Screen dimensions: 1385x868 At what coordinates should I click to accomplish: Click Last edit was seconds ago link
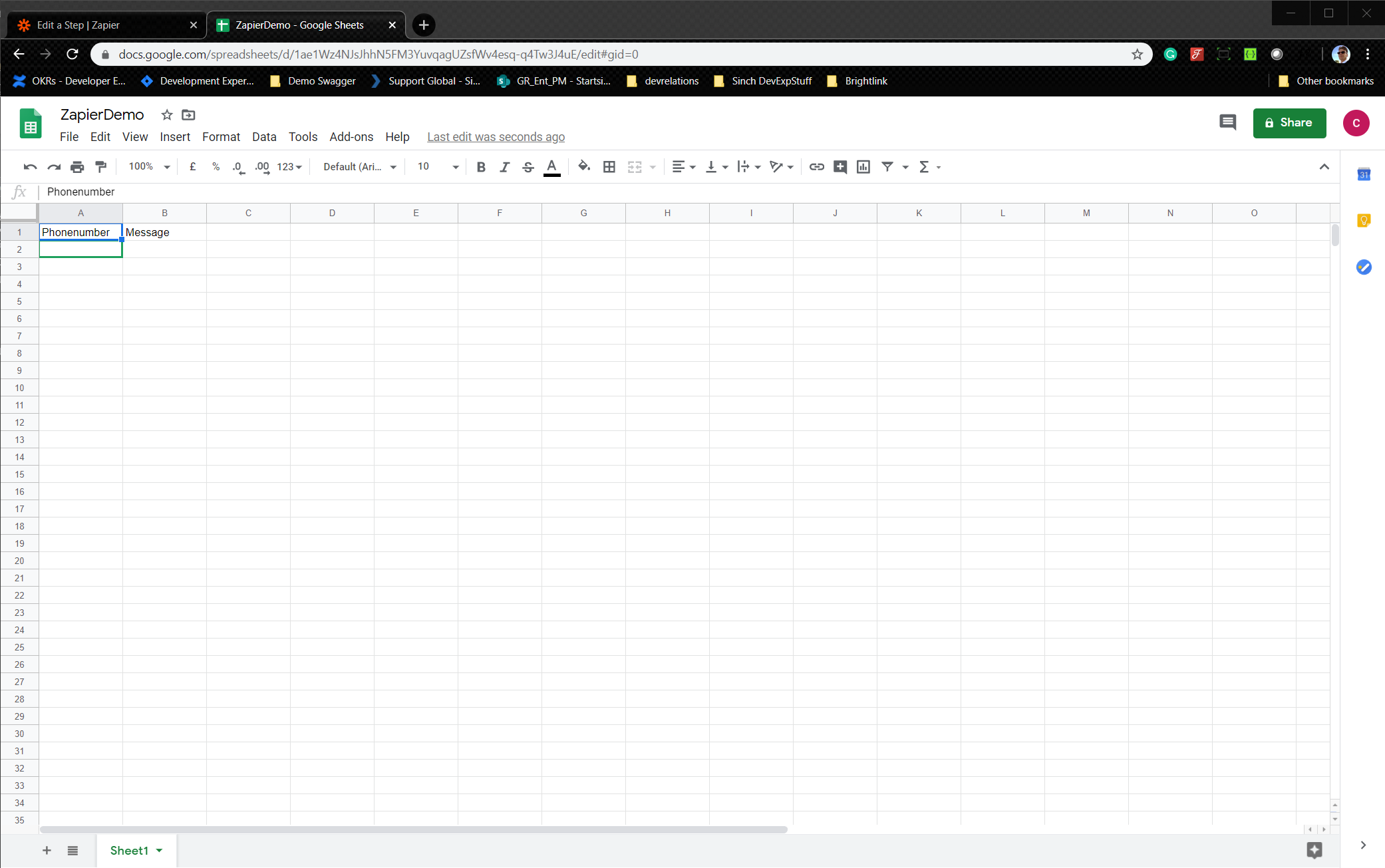(x=496, y=137)
